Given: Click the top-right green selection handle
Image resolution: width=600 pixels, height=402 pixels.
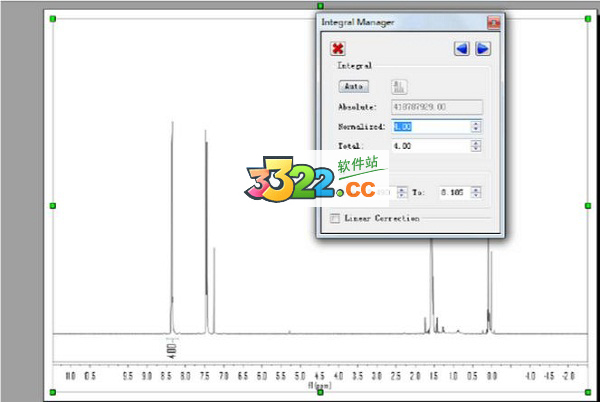Looking at the screenshot, I should click(588, 19).
